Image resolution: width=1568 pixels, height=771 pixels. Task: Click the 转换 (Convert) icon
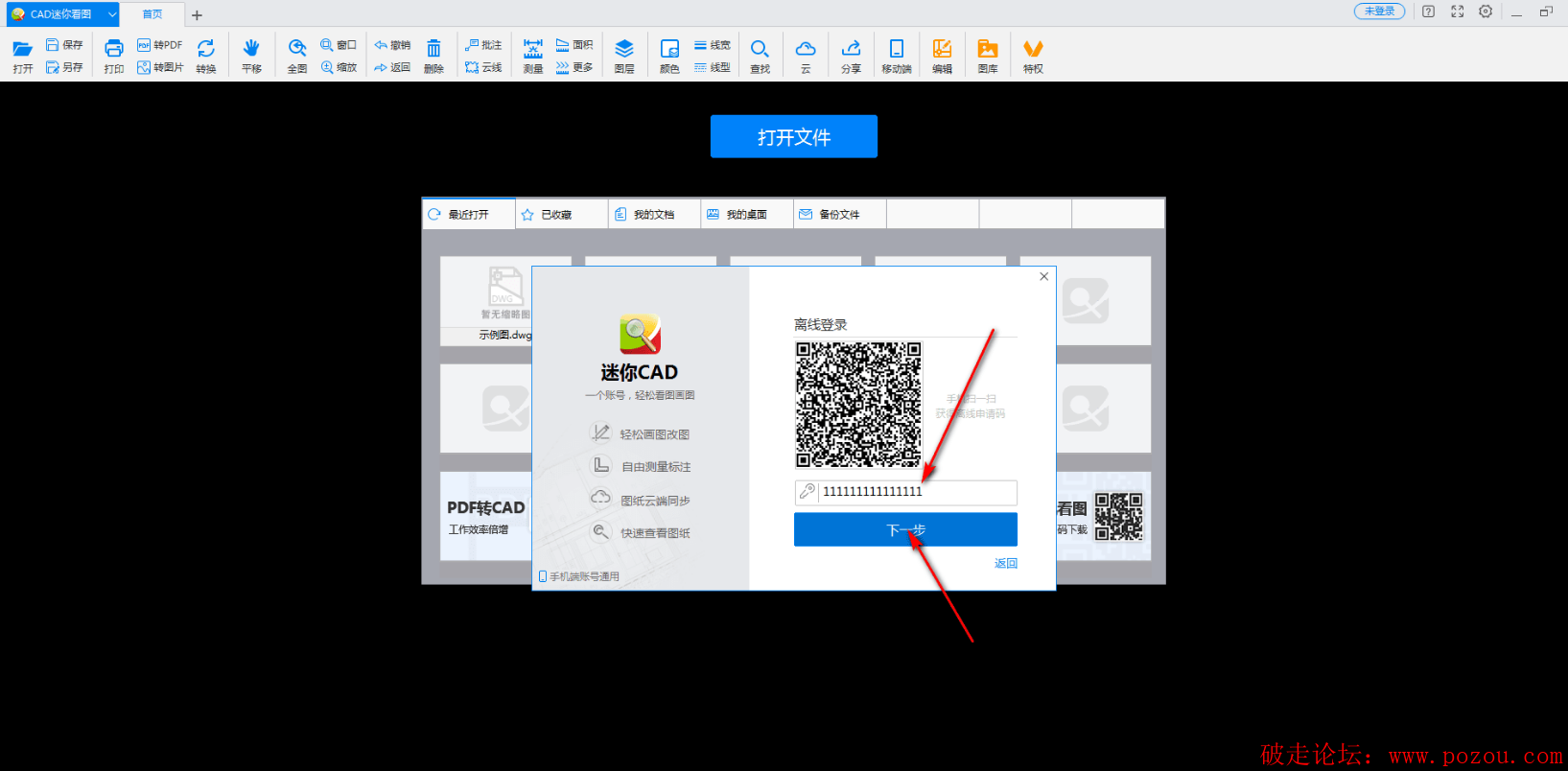206,56
